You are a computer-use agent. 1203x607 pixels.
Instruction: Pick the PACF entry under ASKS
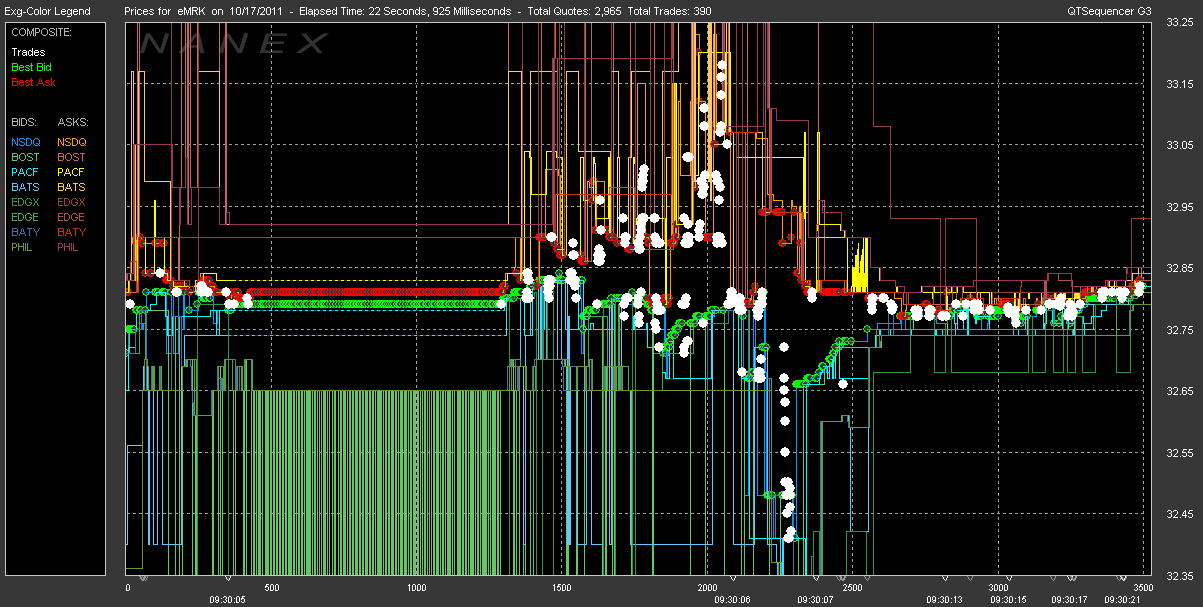pos(71,172)
